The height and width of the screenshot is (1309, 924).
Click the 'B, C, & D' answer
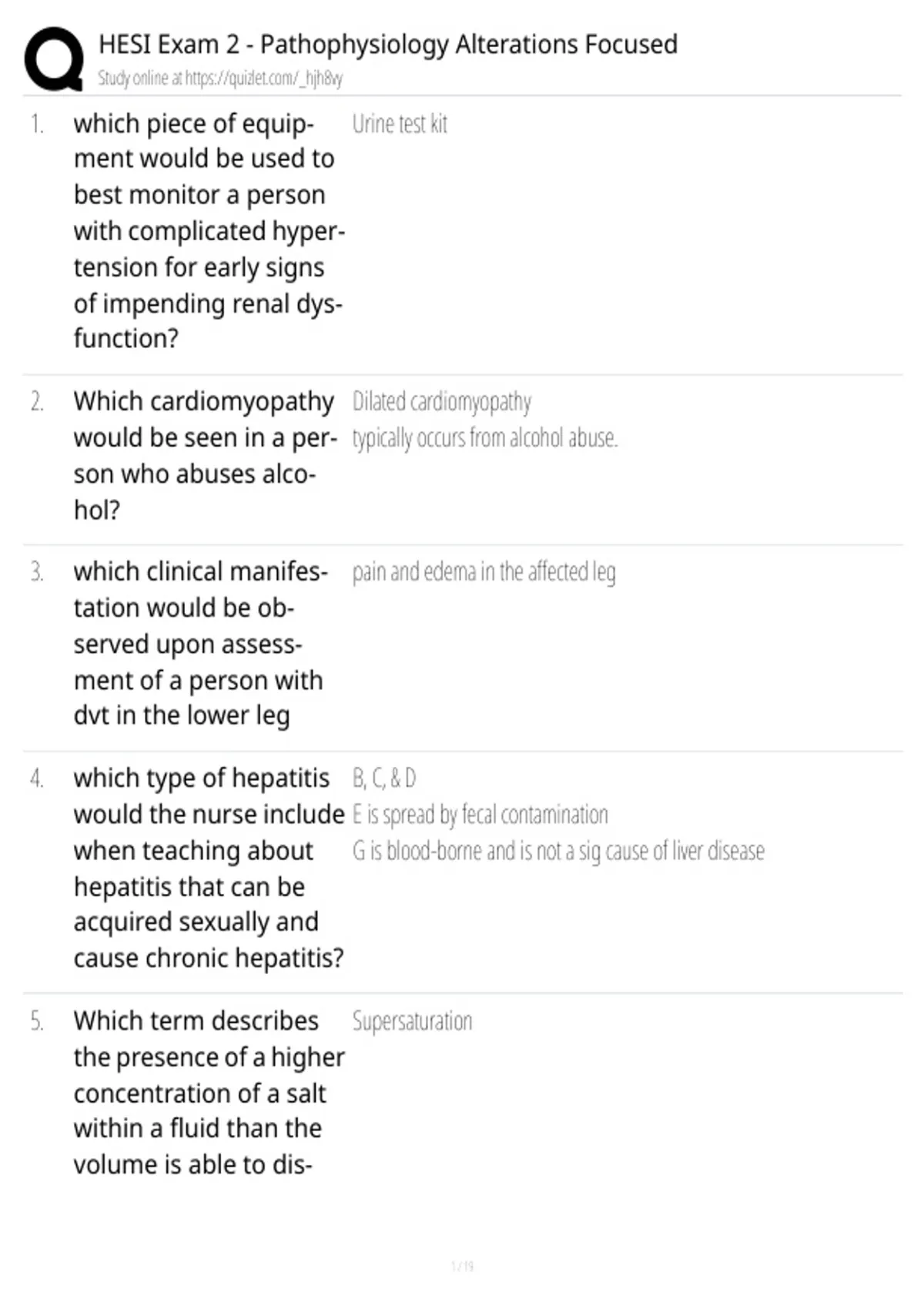tap(384, 778)
